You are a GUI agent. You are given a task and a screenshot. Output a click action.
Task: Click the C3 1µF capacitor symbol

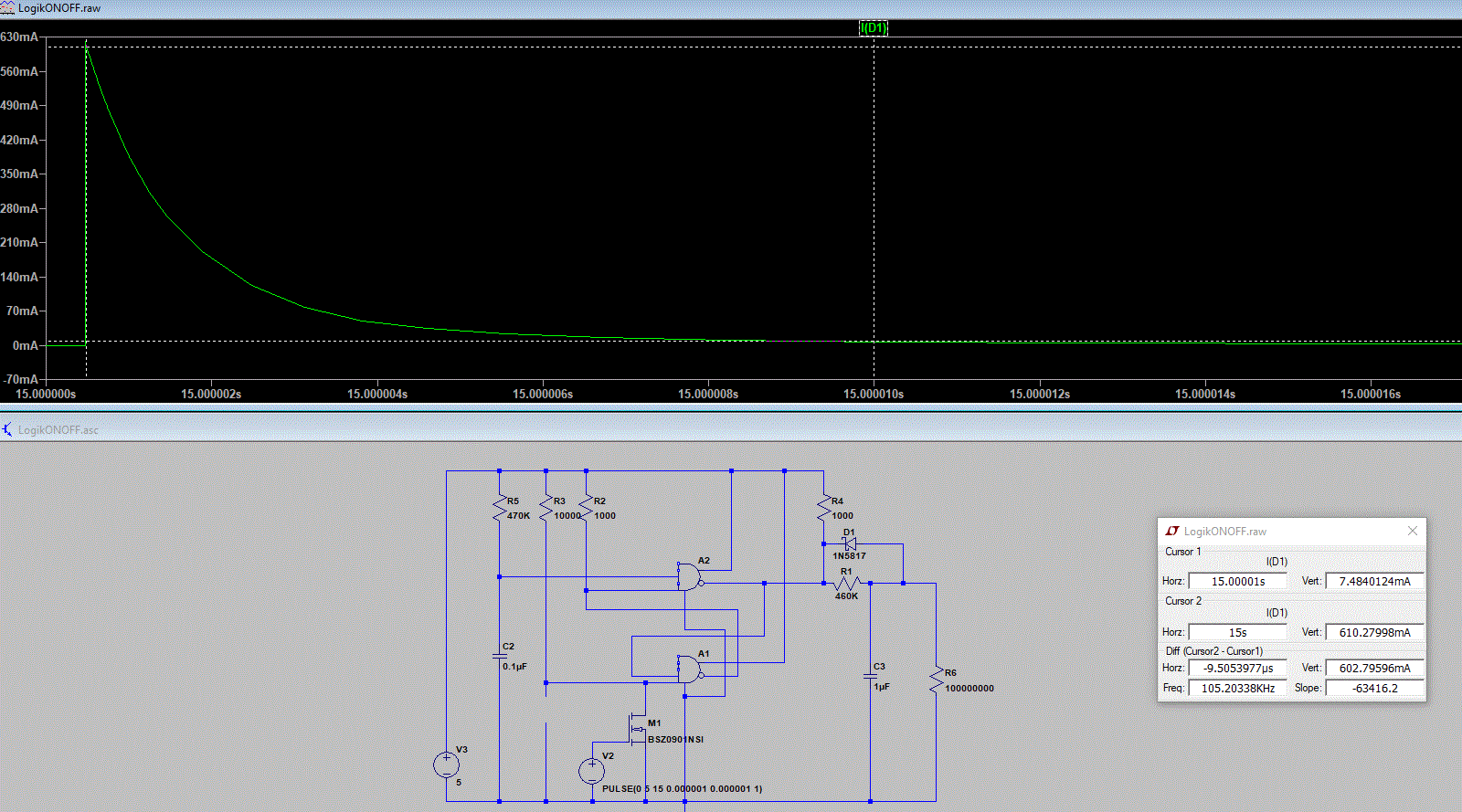click(870, 677)
